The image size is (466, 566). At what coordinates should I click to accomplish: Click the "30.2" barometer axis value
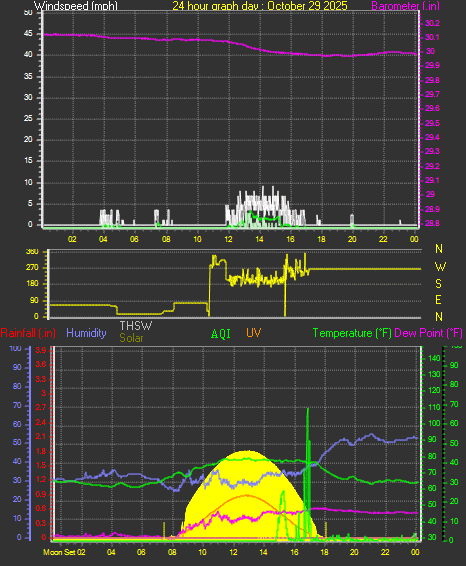432,23
